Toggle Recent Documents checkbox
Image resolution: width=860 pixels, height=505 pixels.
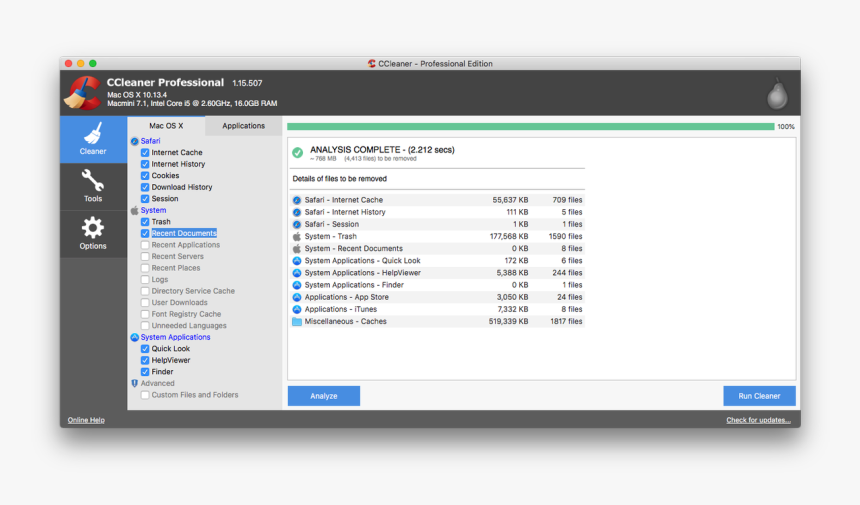point(145,233)
